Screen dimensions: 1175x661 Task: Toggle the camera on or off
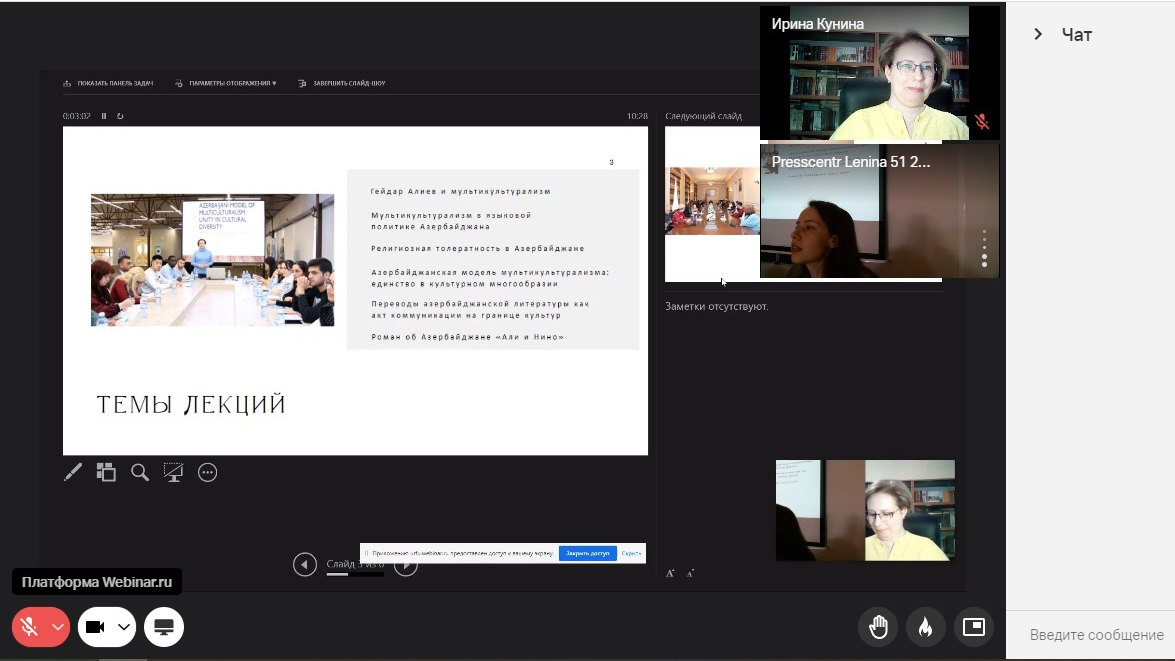point(96,627)
